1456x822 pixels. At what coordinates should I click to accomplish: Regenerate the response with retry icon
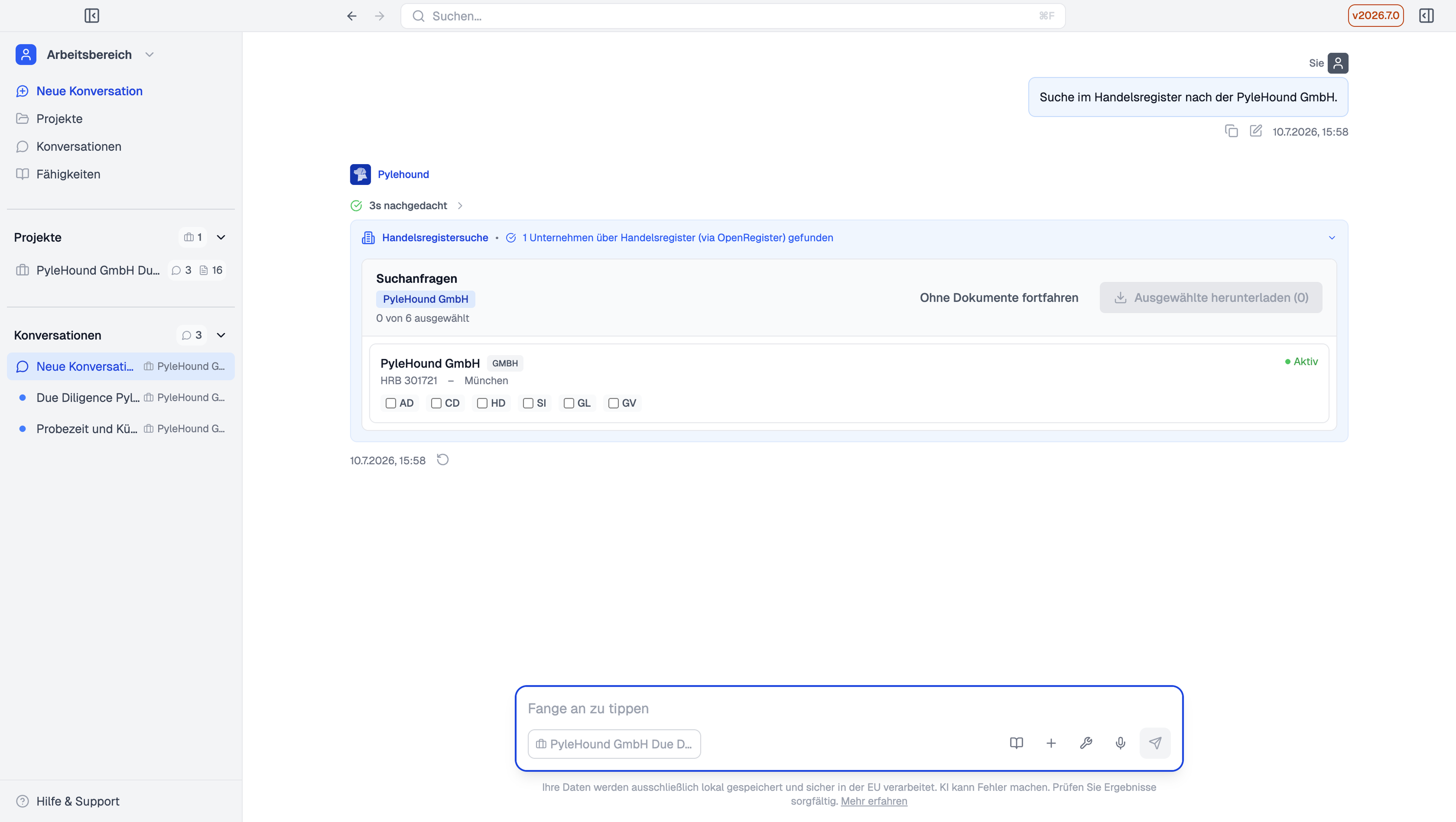click(442, 460)
